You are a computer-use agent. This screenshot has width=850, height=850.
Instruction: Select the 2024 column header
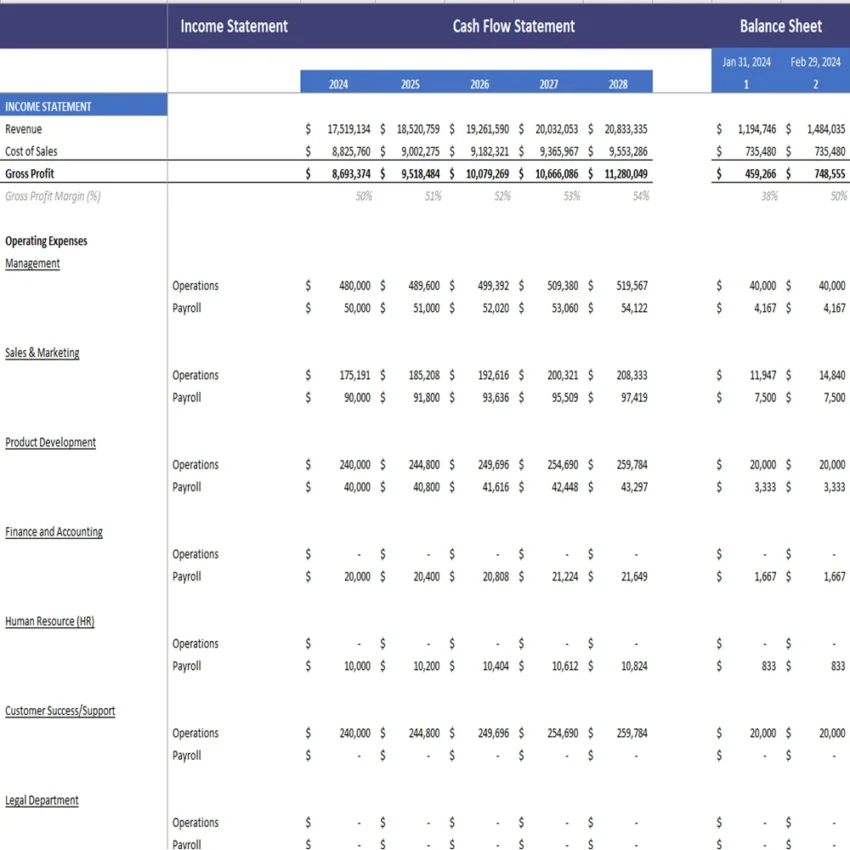pos(338,83)
